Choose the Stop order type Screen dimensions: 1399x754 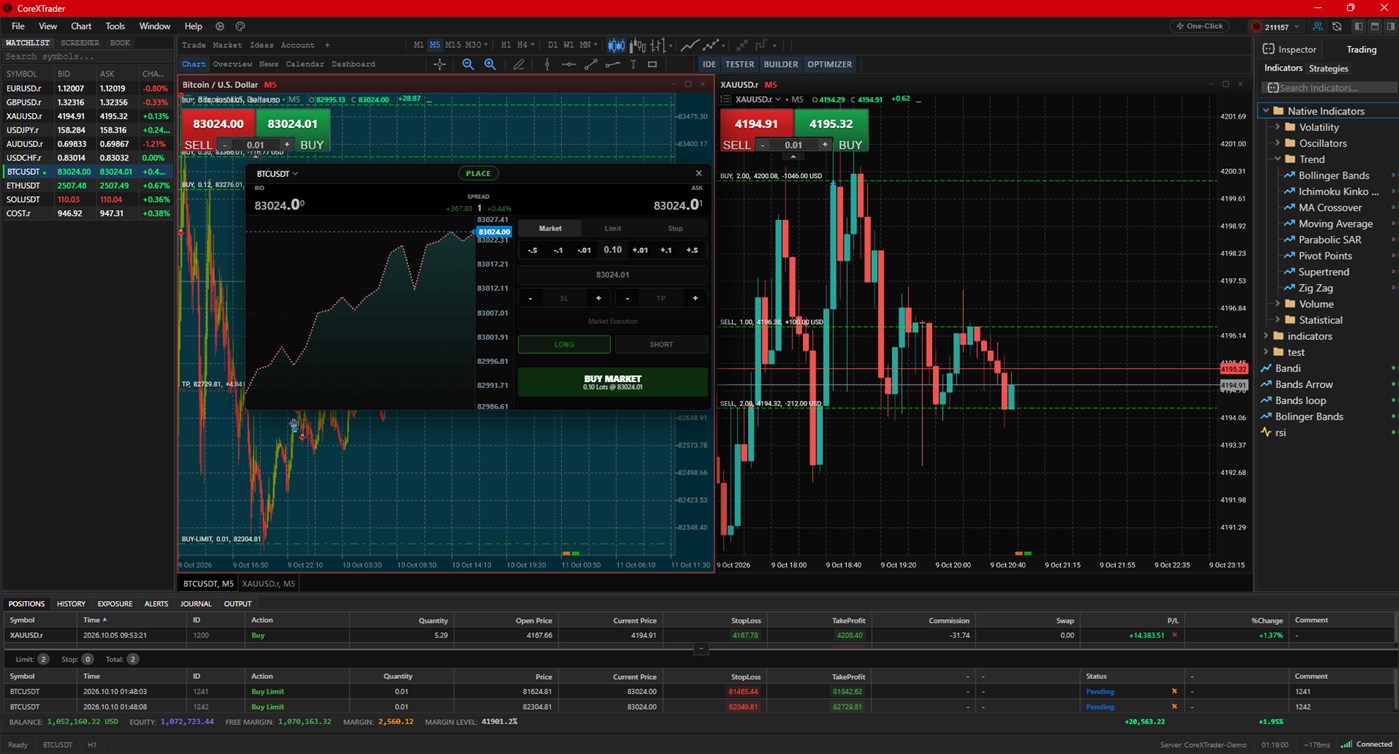point(675,228)
